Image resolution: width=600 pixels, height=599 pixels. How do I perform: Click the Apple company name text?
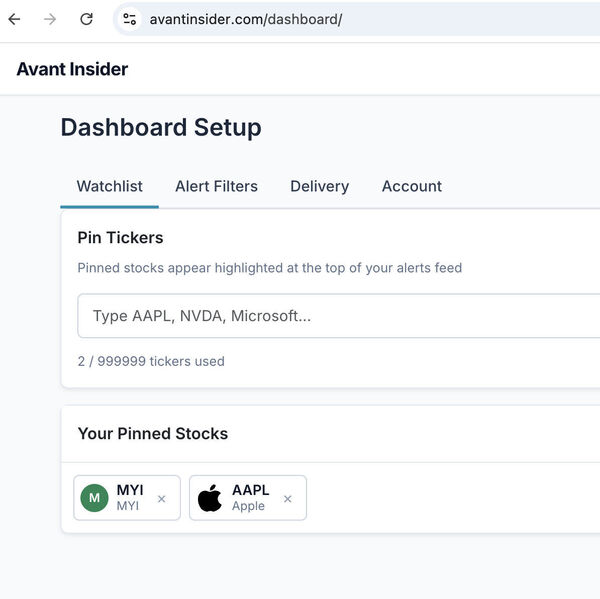point(248,506)
